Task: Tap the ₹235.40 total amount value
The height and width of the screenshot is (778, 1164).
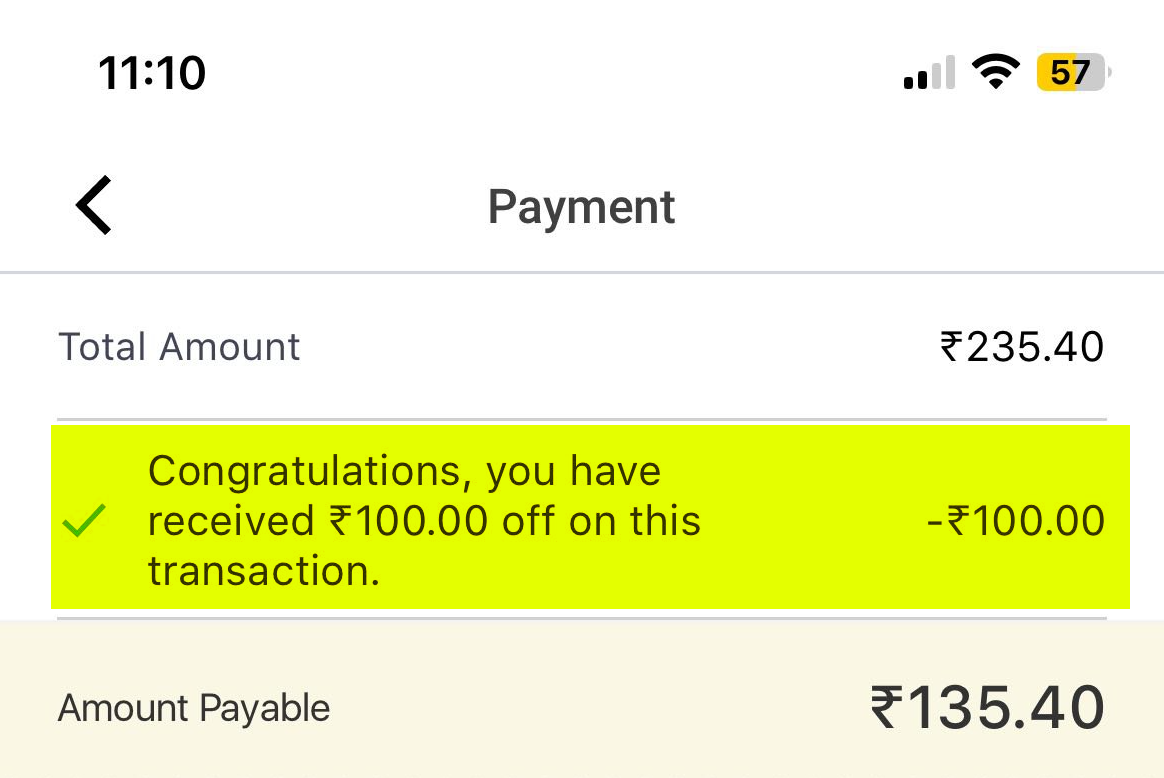Action: click(x=1022, y=347)
